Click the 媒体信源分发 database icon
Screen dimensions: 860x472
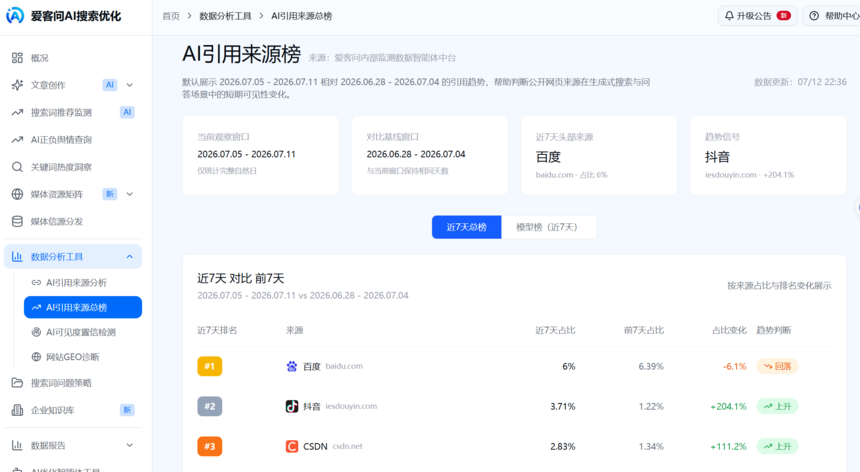point(18,221)
